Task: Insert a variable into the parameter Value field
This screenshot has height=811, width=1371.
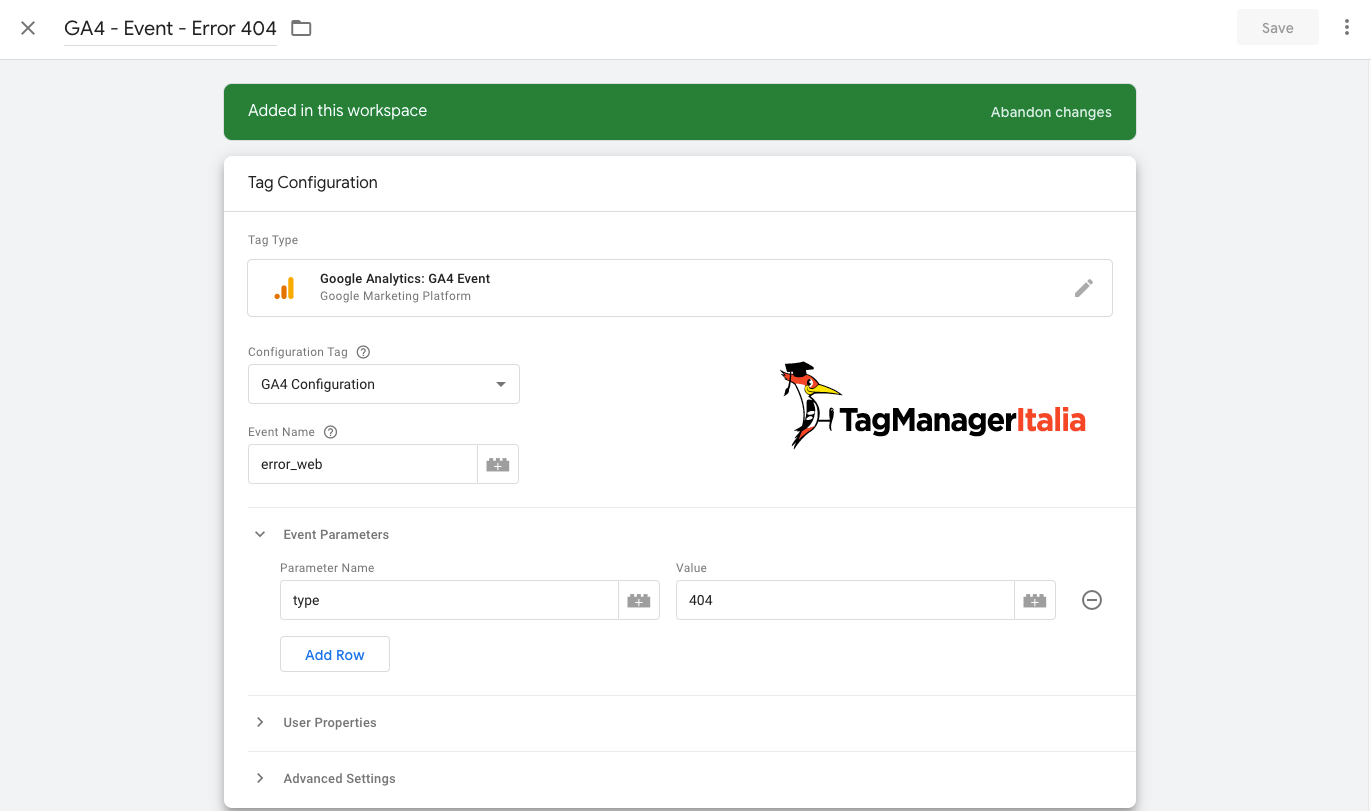Action: (1035, 600)
